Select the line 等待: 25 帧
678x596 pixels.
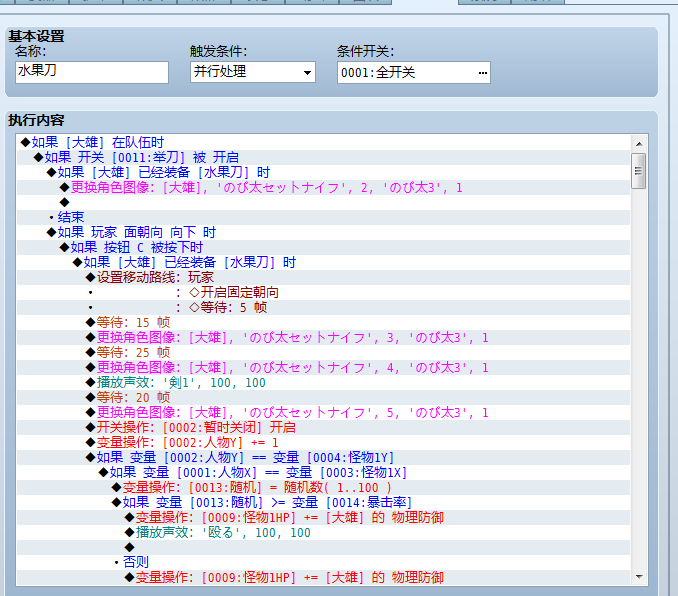pos(323,352)
